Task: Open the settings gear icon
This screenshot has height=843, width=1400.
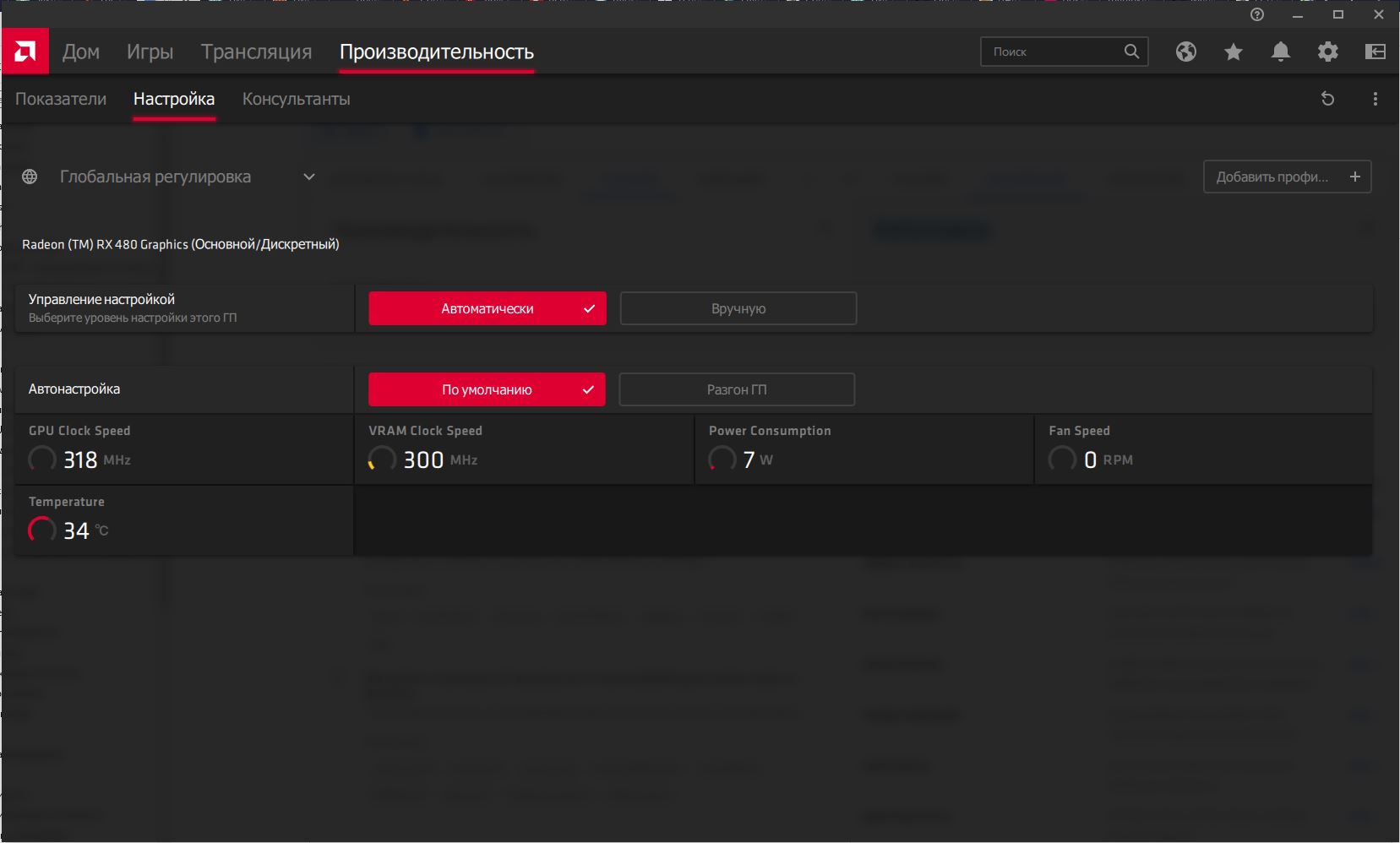Action: 1328,52
